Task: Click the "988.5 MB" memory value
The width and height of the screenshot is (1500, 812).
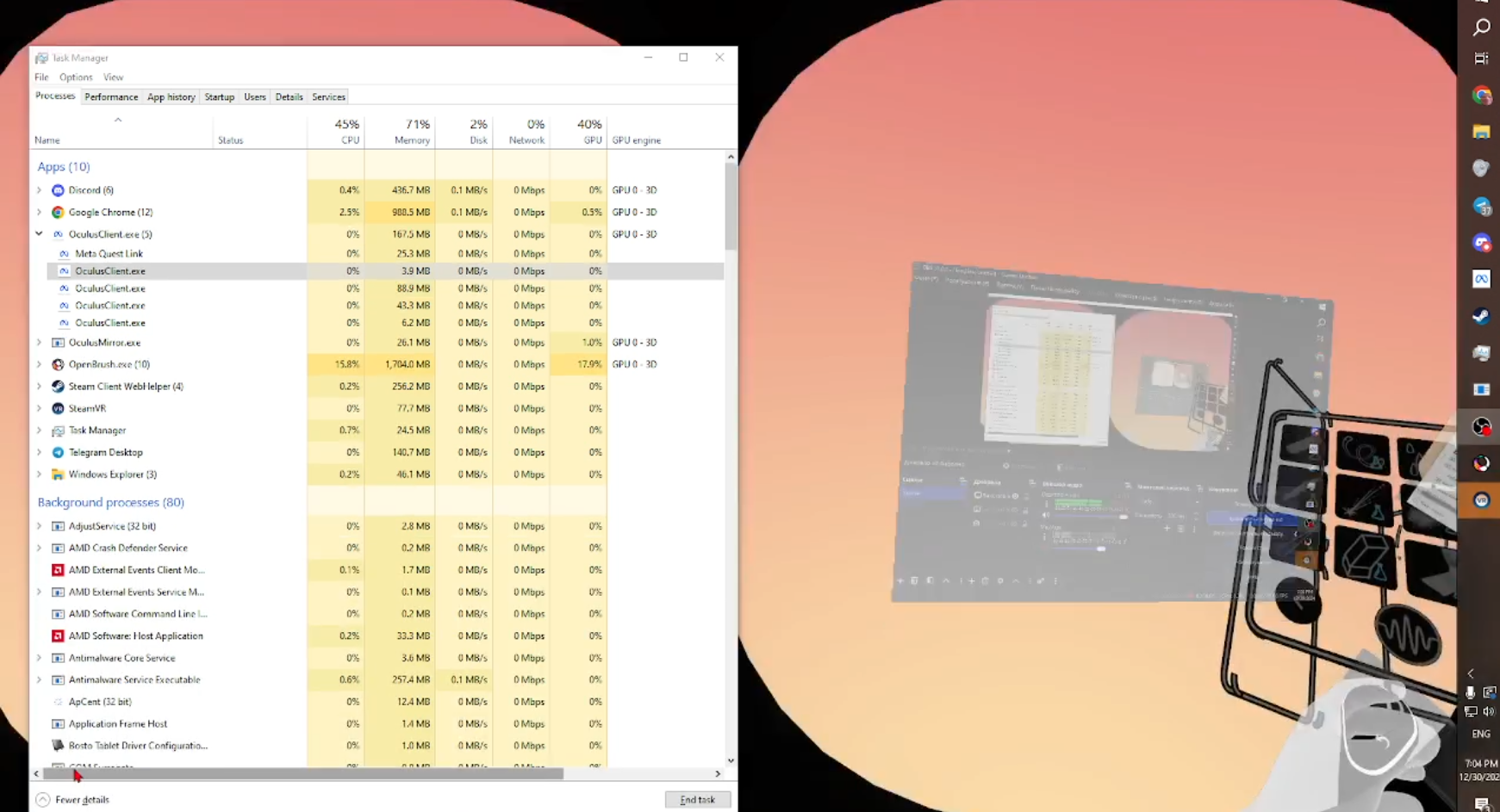Action: tap(411, 212)
